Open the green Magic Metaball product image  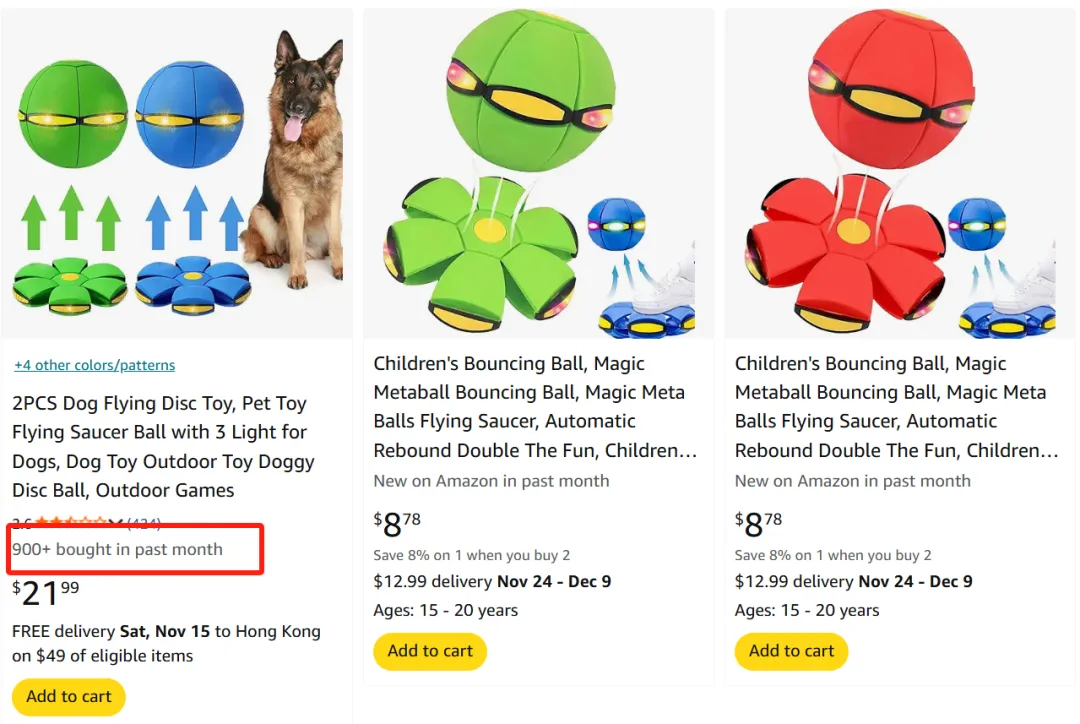pos(538,173)
